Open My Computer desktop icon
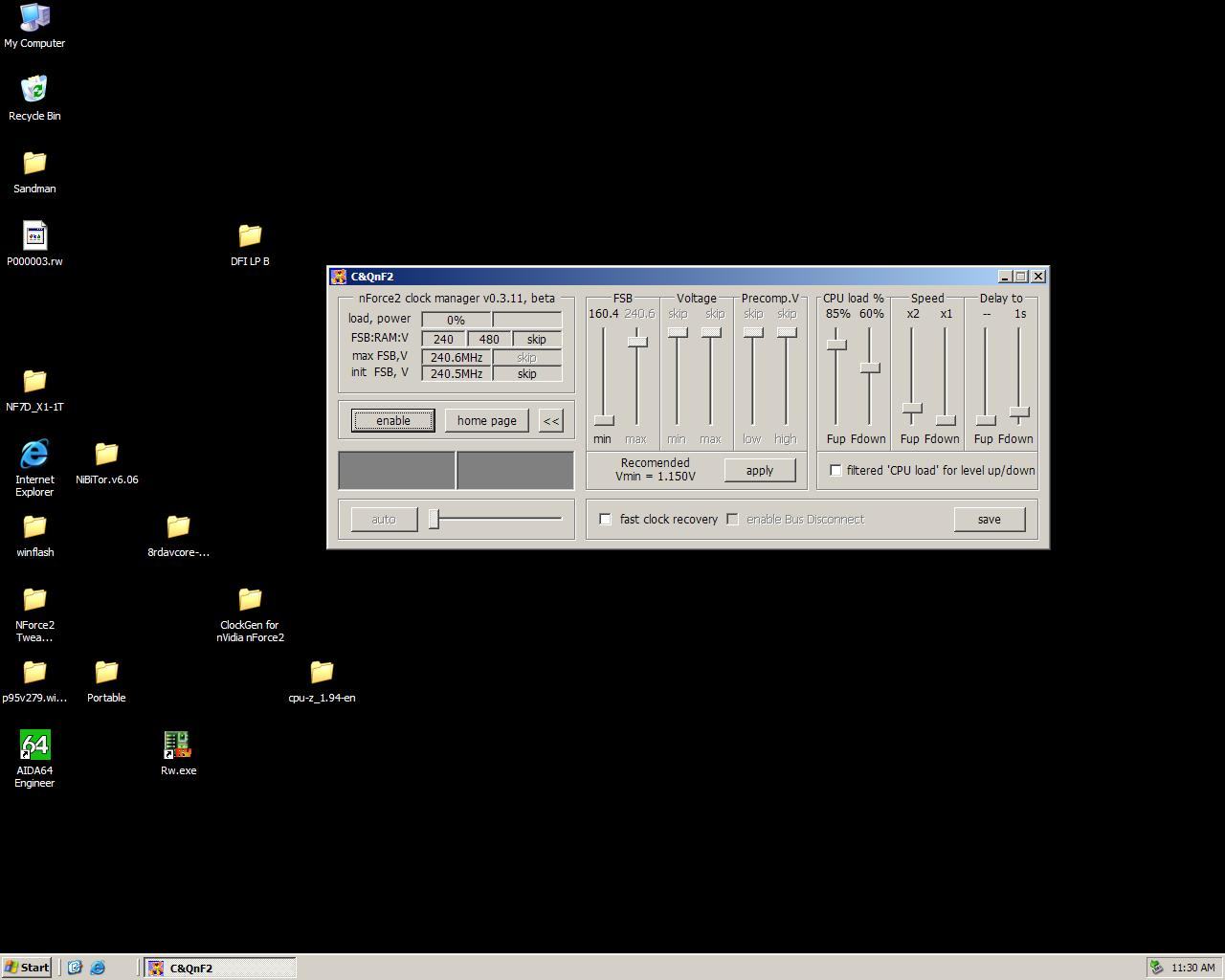This screenshot has height=980, width=1225. coord(34,26)
